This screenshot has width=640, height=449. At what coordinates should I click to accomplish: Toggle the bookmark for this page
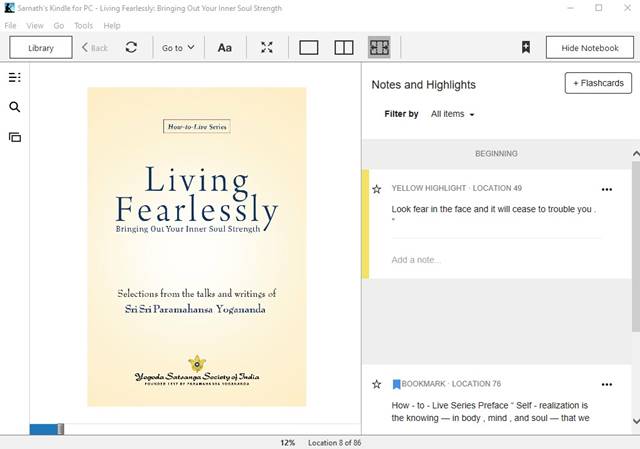526,47
